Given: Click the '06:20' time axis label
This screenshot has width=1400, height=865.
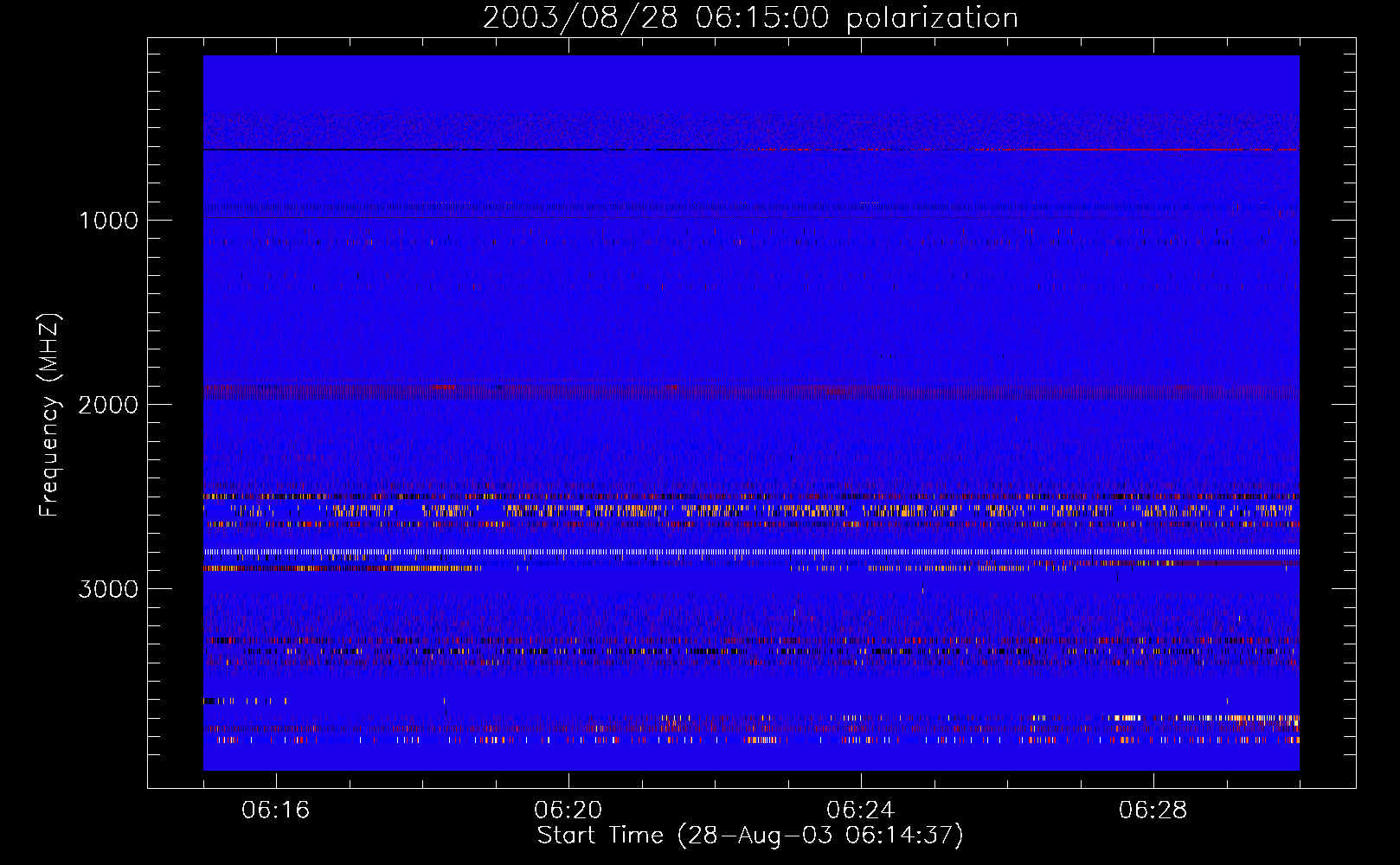Looking at the screenshot, I should point(568,811).
